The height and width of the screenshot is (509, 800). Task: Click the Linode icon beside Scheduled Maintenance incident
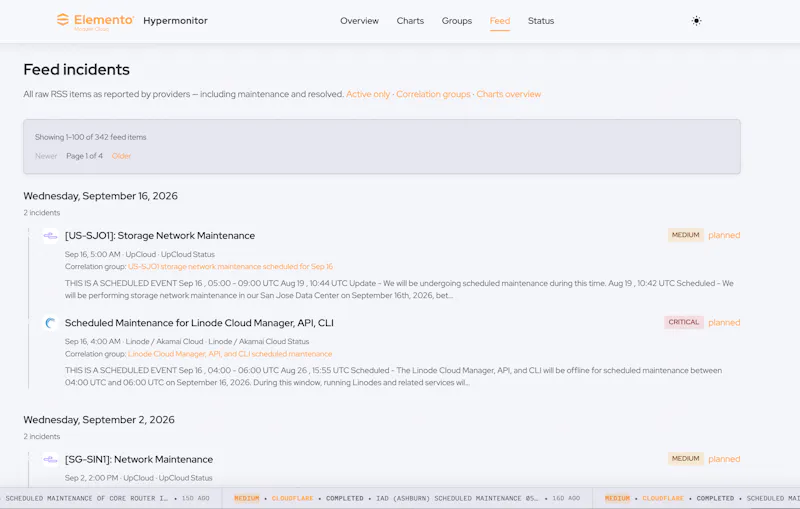click(50, 323)
